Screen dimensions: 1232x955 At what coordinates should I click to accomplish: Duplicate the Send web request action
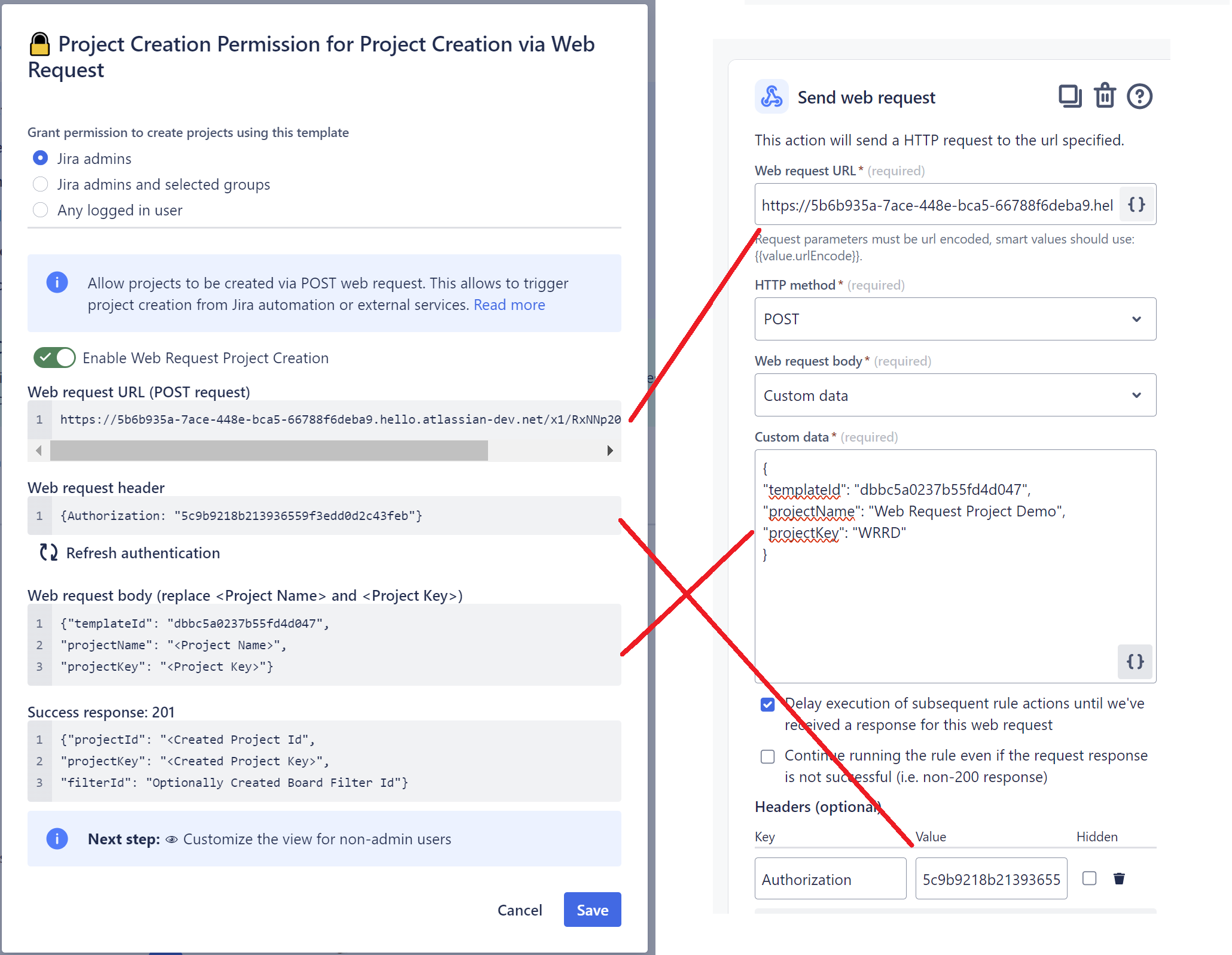click(1070, 96)
